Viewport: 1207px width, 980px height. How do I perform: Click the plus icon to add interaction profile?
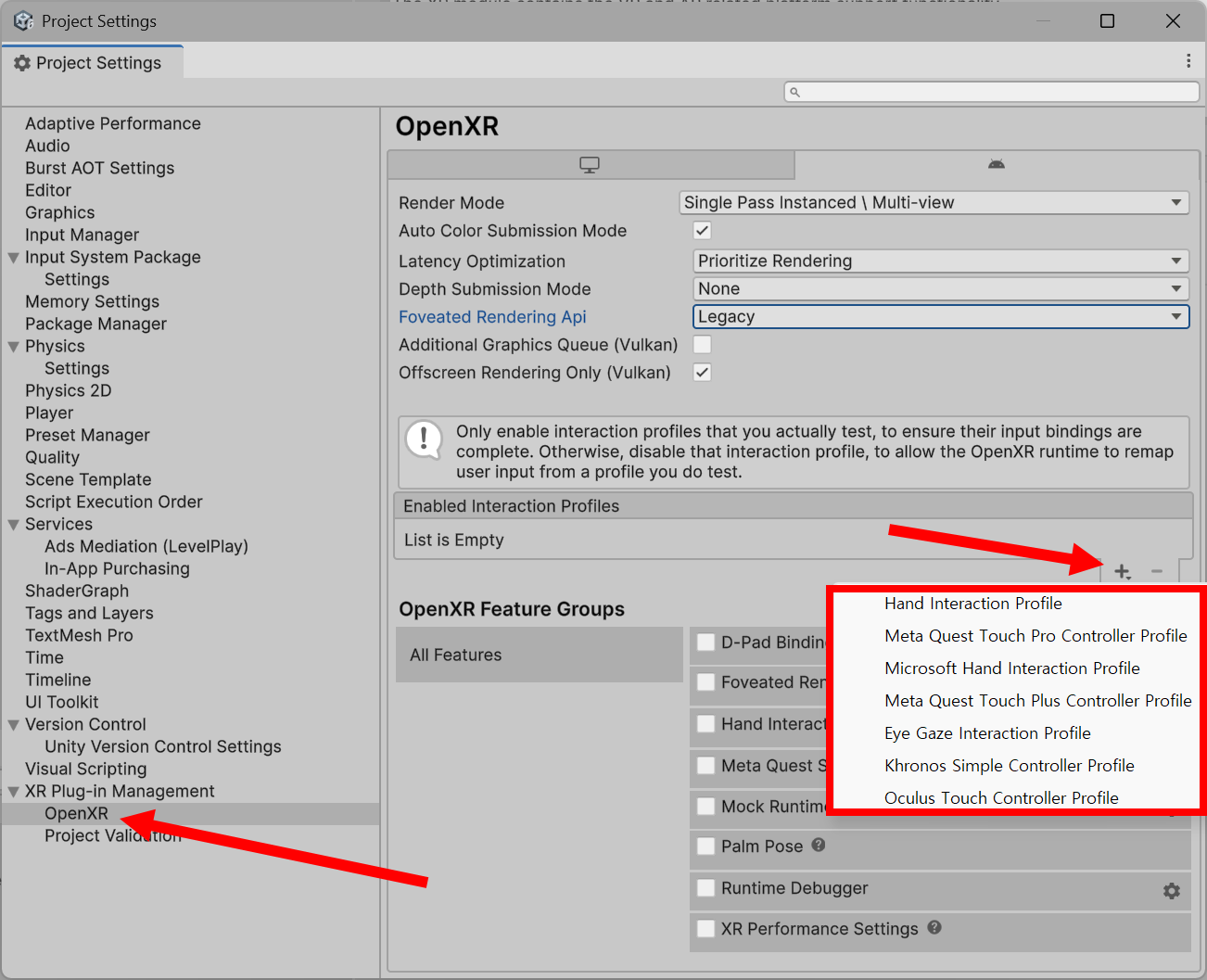pos(1122,571)
